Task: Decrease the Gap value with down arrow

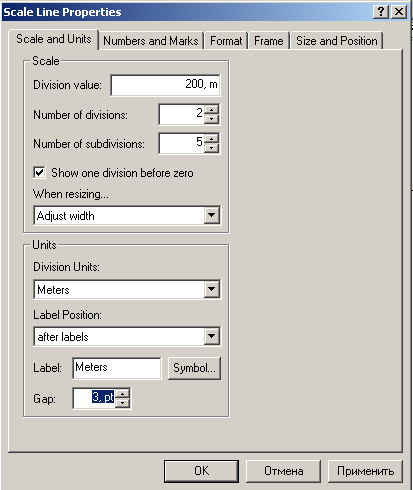Action: click(x=123, y=403)
